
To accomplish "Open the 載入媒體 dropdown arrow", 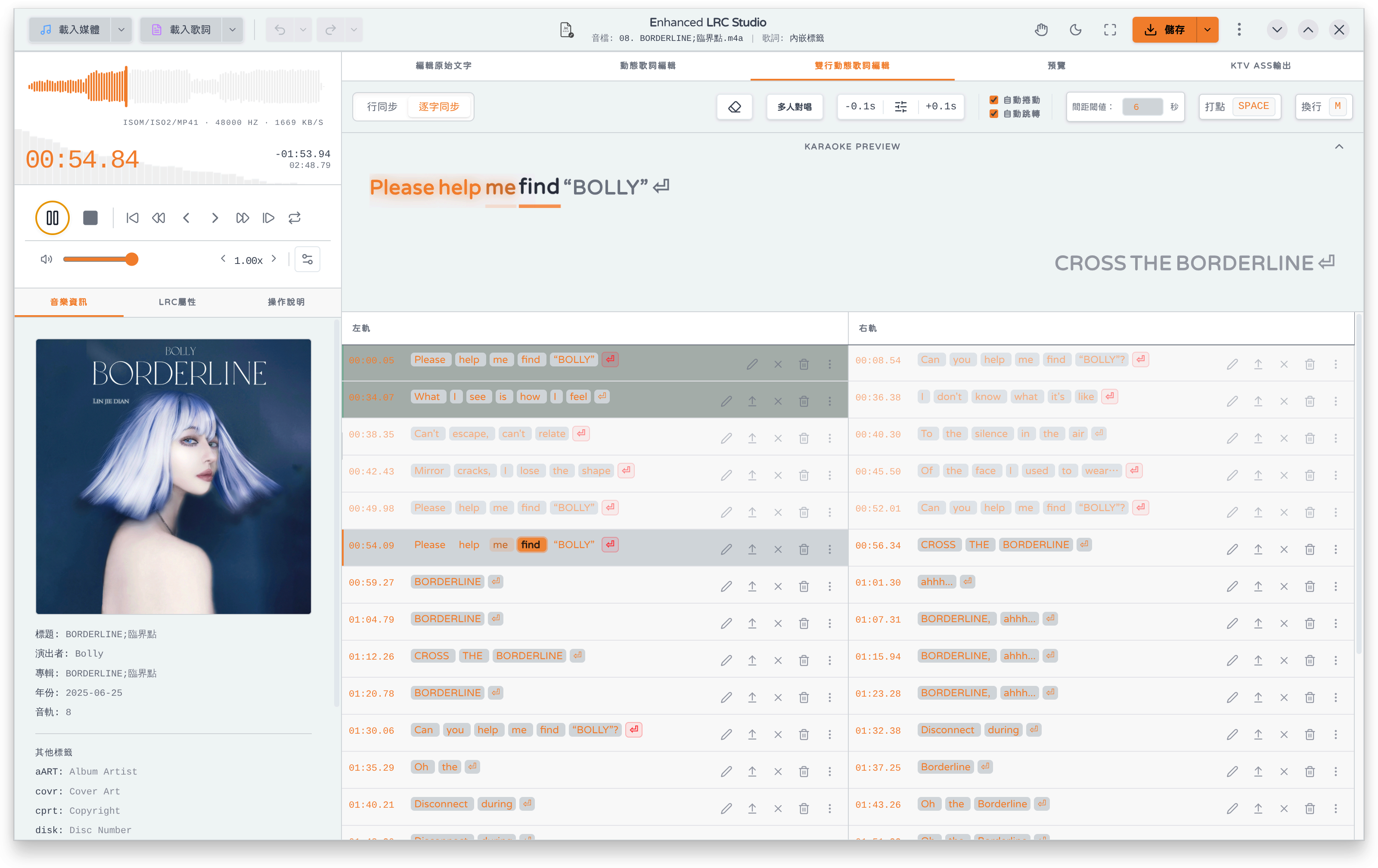I will click(121, 30).
